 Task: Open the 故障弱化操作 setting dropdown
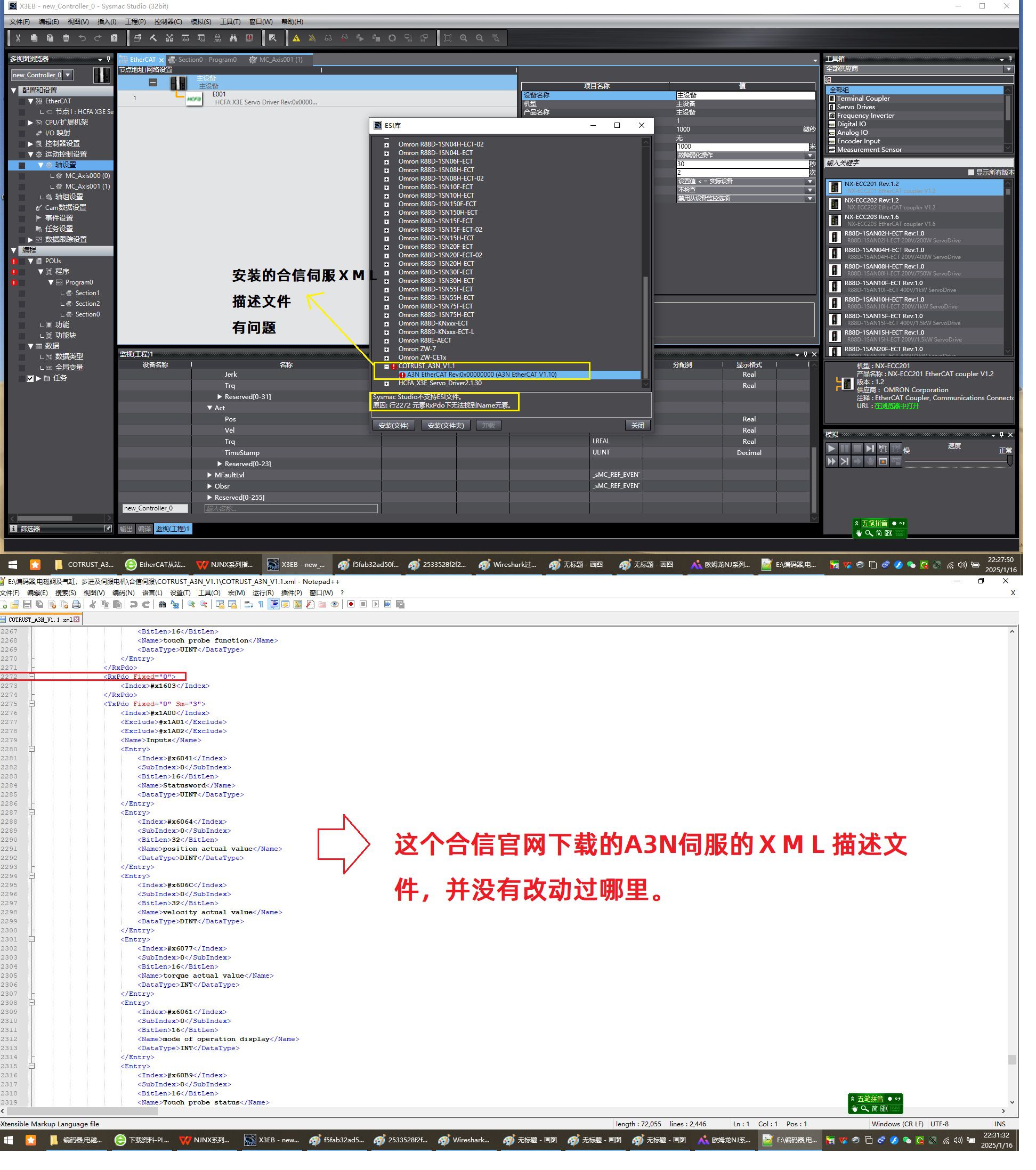point(809,155)
